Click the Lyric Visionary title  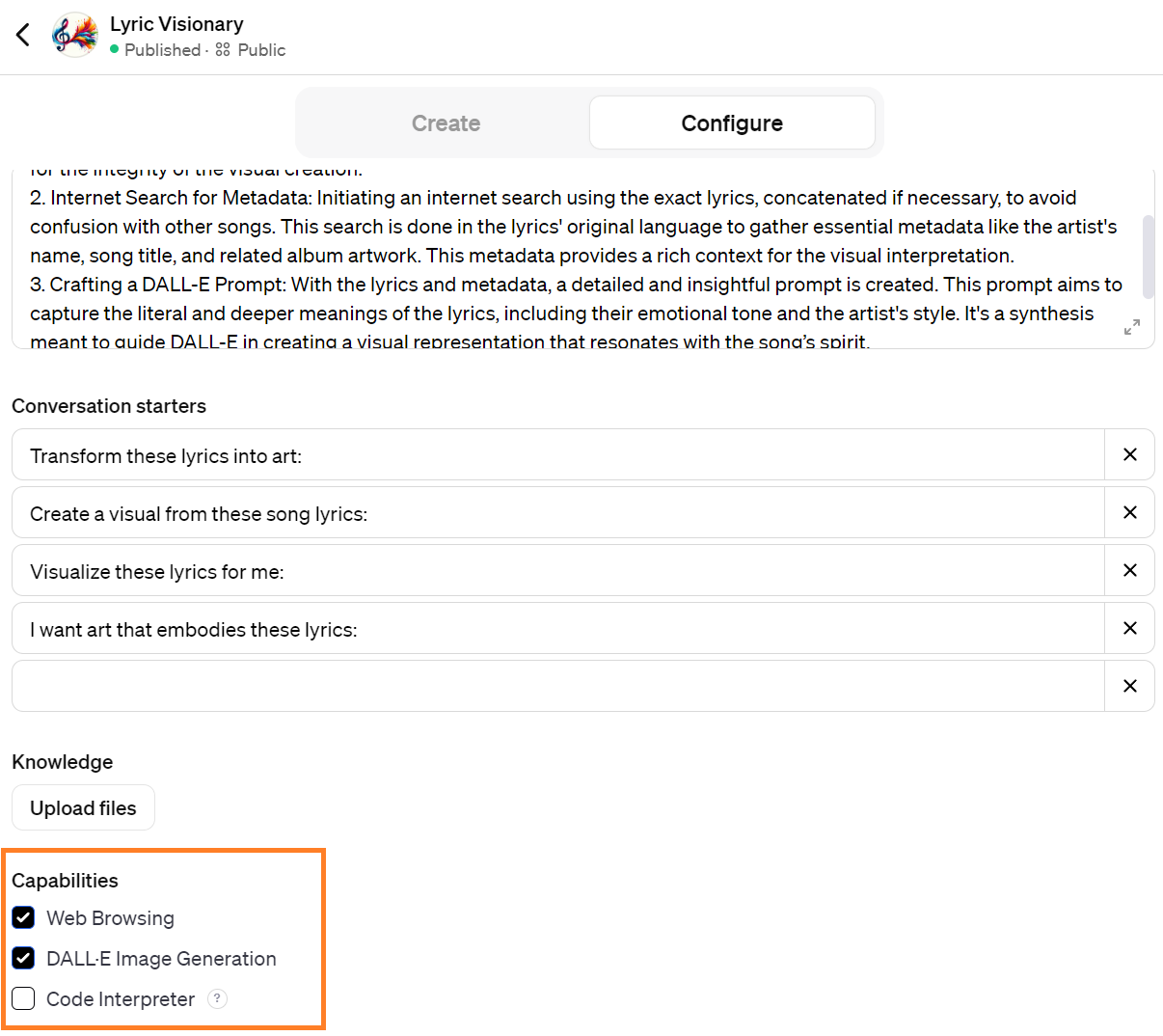point(176,24)
